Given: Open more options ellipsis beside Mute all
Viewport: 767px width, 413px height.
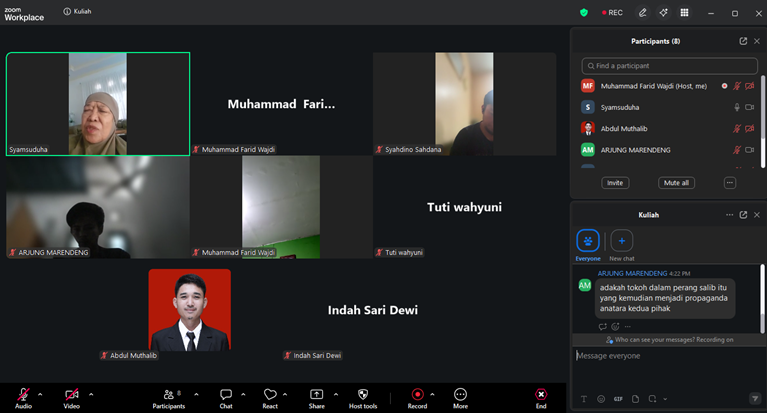Looking at the screenshot, I should [729, 183].
